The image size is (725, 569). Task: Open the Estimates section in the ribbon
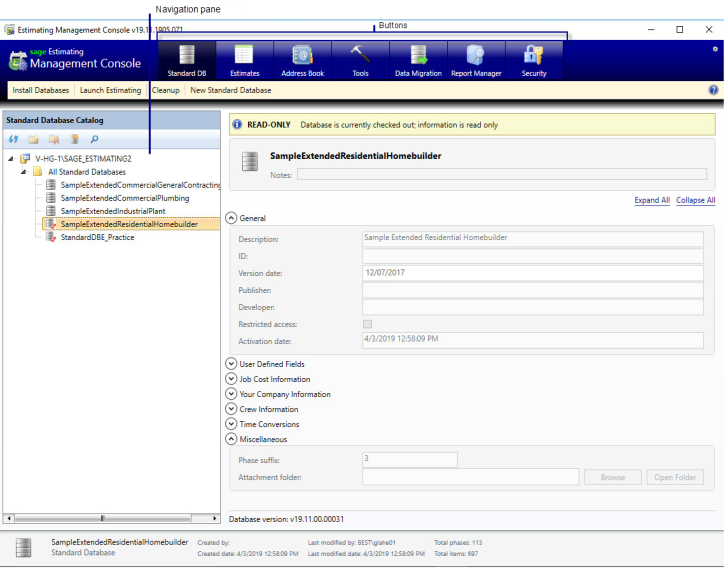click(244, 60)
